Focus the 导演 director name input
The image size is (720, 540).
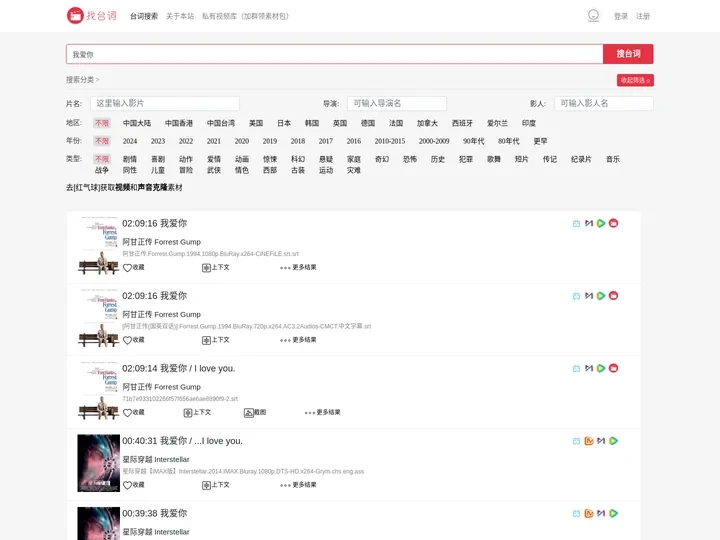click(397, 103)
